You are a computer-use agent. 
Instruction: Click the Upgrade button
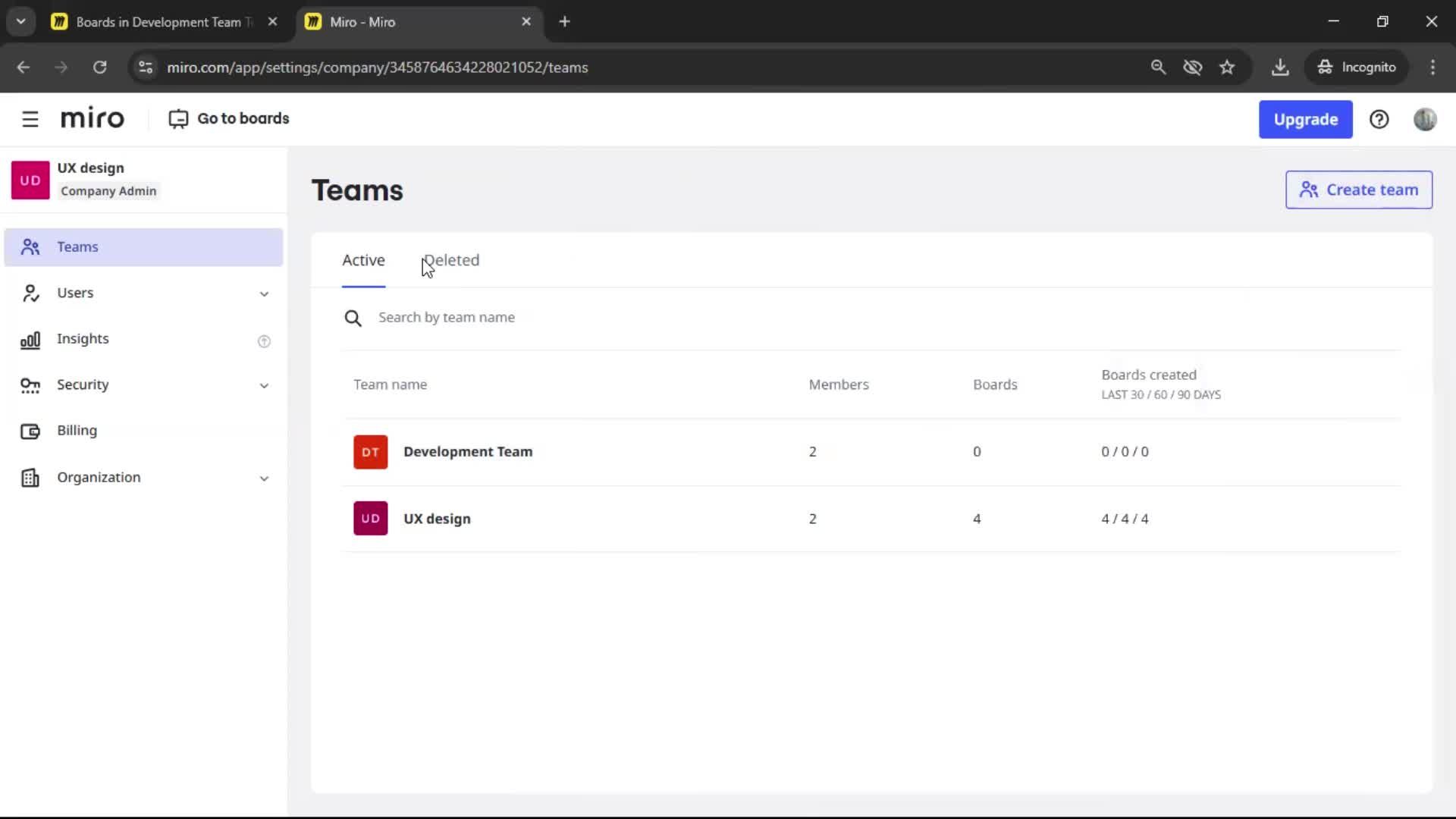tap(1305, 119)
